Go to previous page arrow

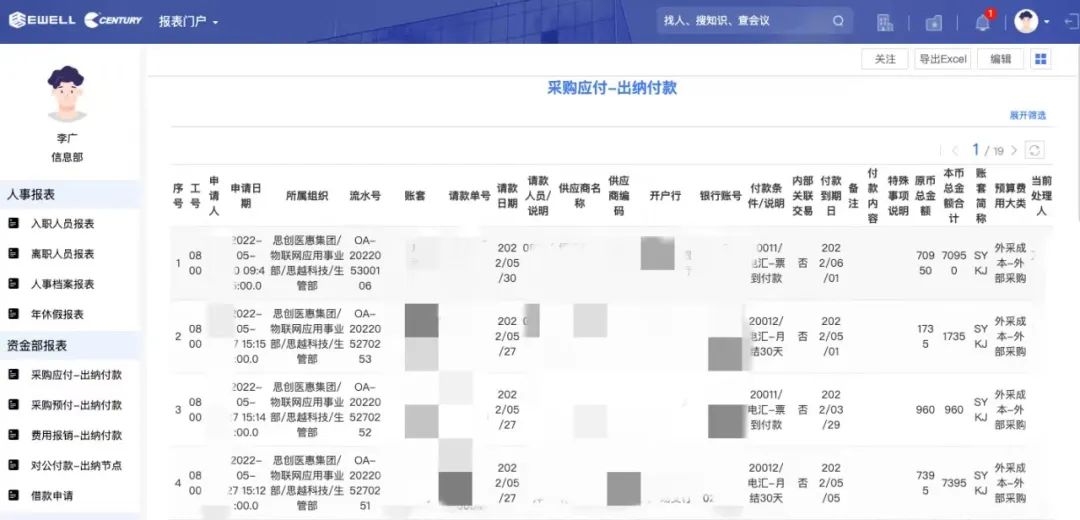[x=955, y=150]
